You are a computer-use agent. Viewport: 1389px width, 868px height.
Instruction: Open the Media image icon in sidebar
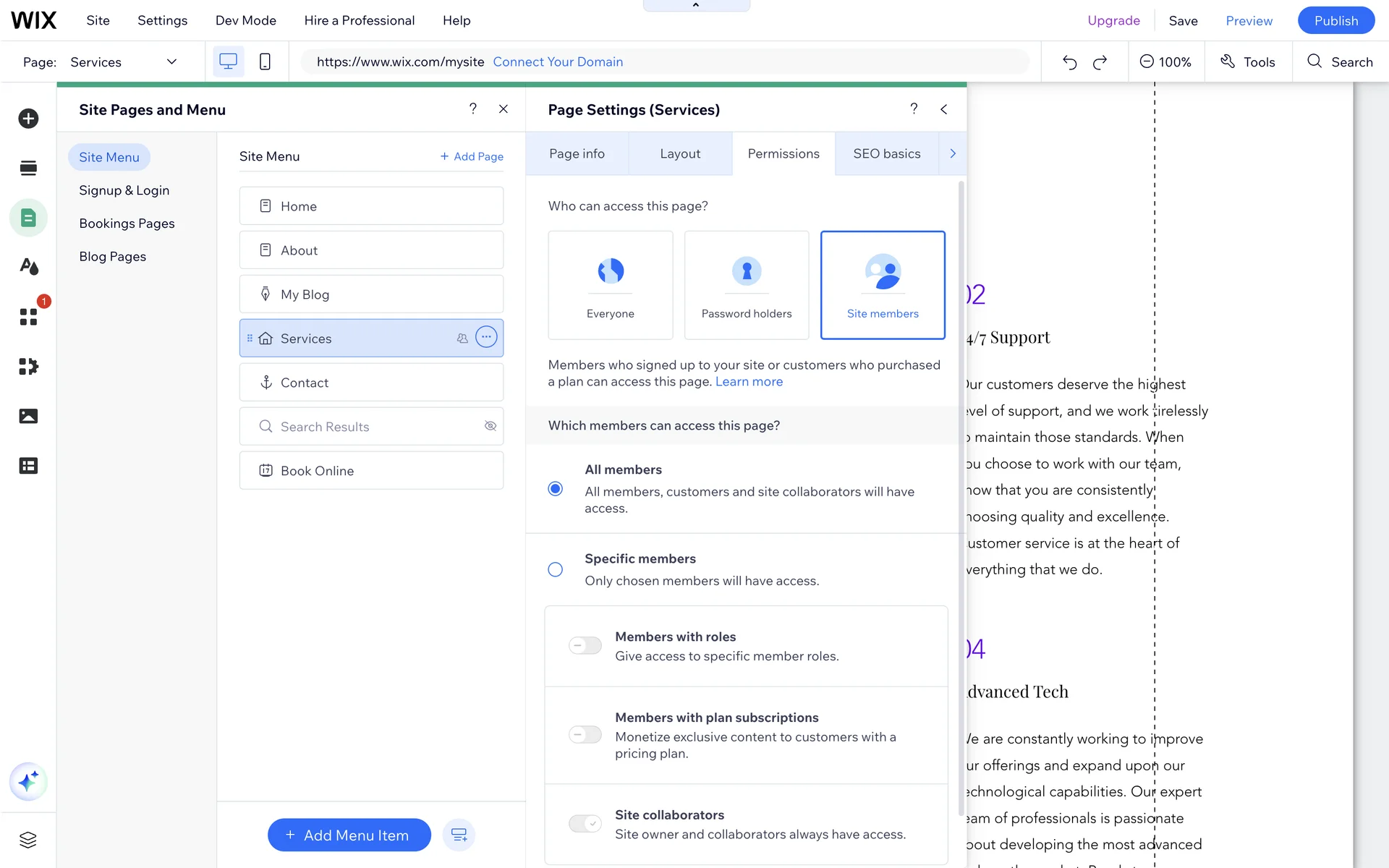coord(28,416)
